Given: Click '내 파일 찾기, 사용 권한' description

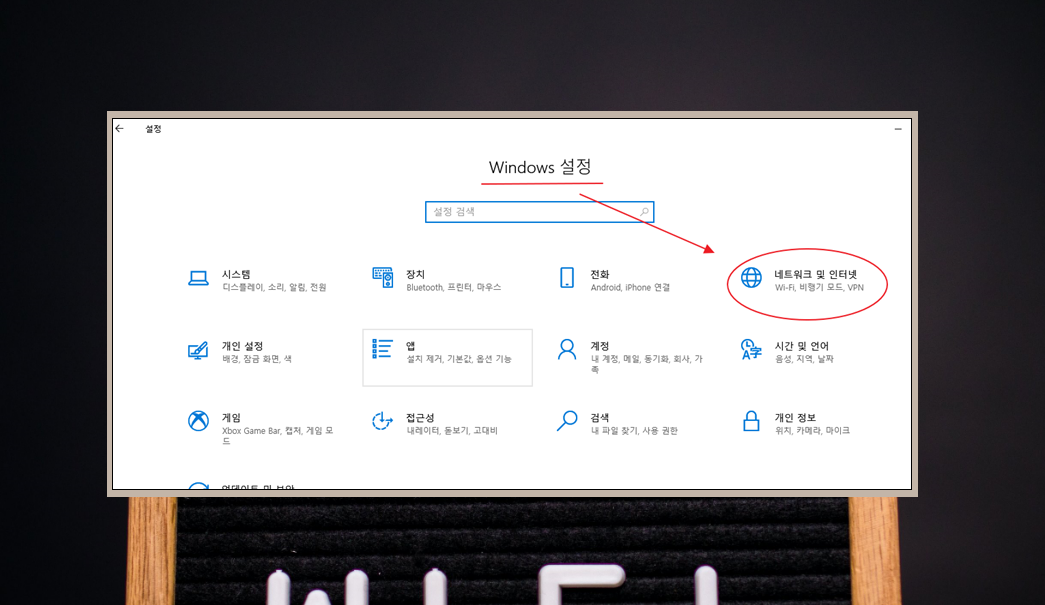Looking at the screenshot, I should (634, 431).
